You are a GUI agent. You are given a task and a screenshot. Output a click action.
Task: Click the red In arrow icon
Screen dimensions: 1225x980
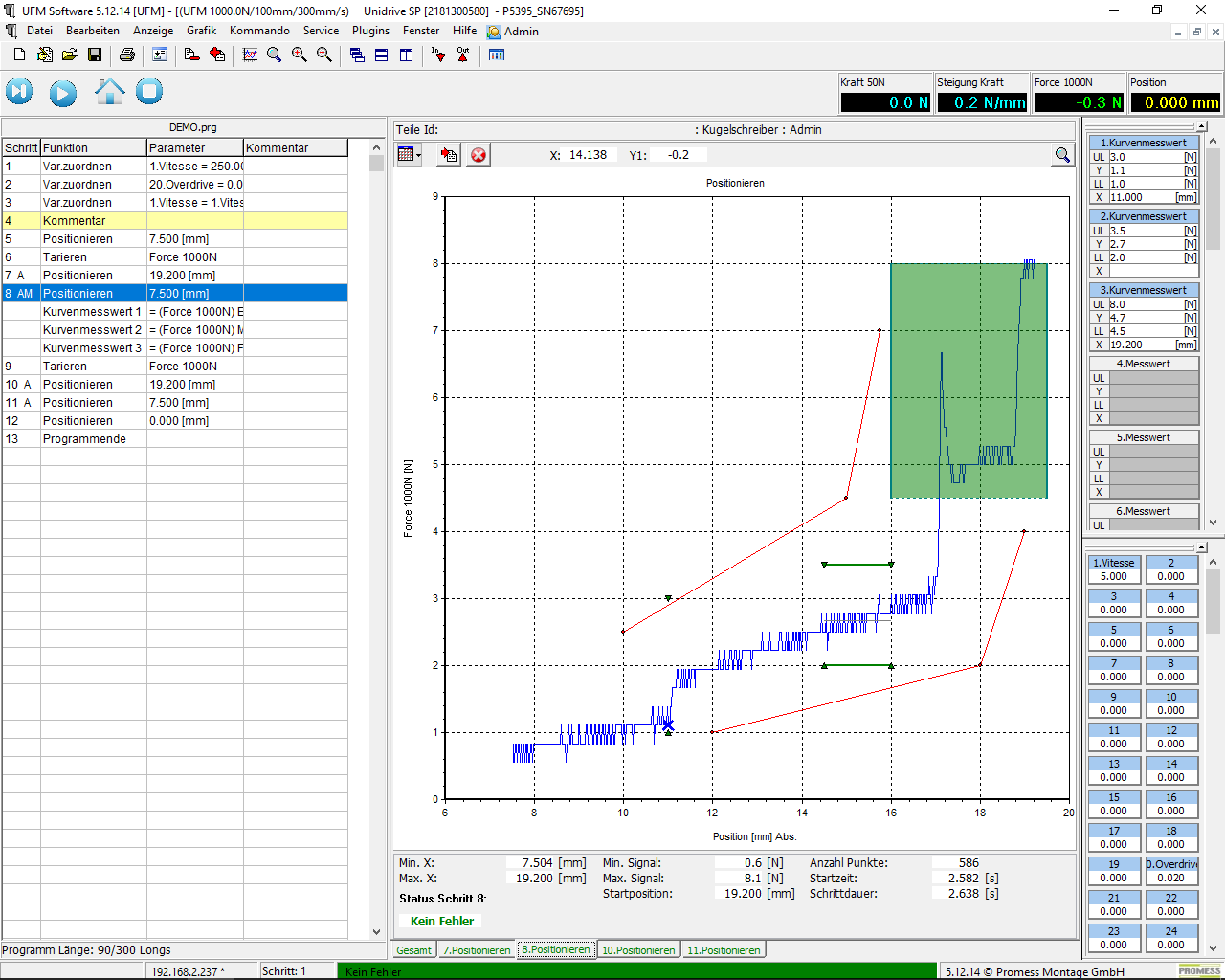click(438, 56)
